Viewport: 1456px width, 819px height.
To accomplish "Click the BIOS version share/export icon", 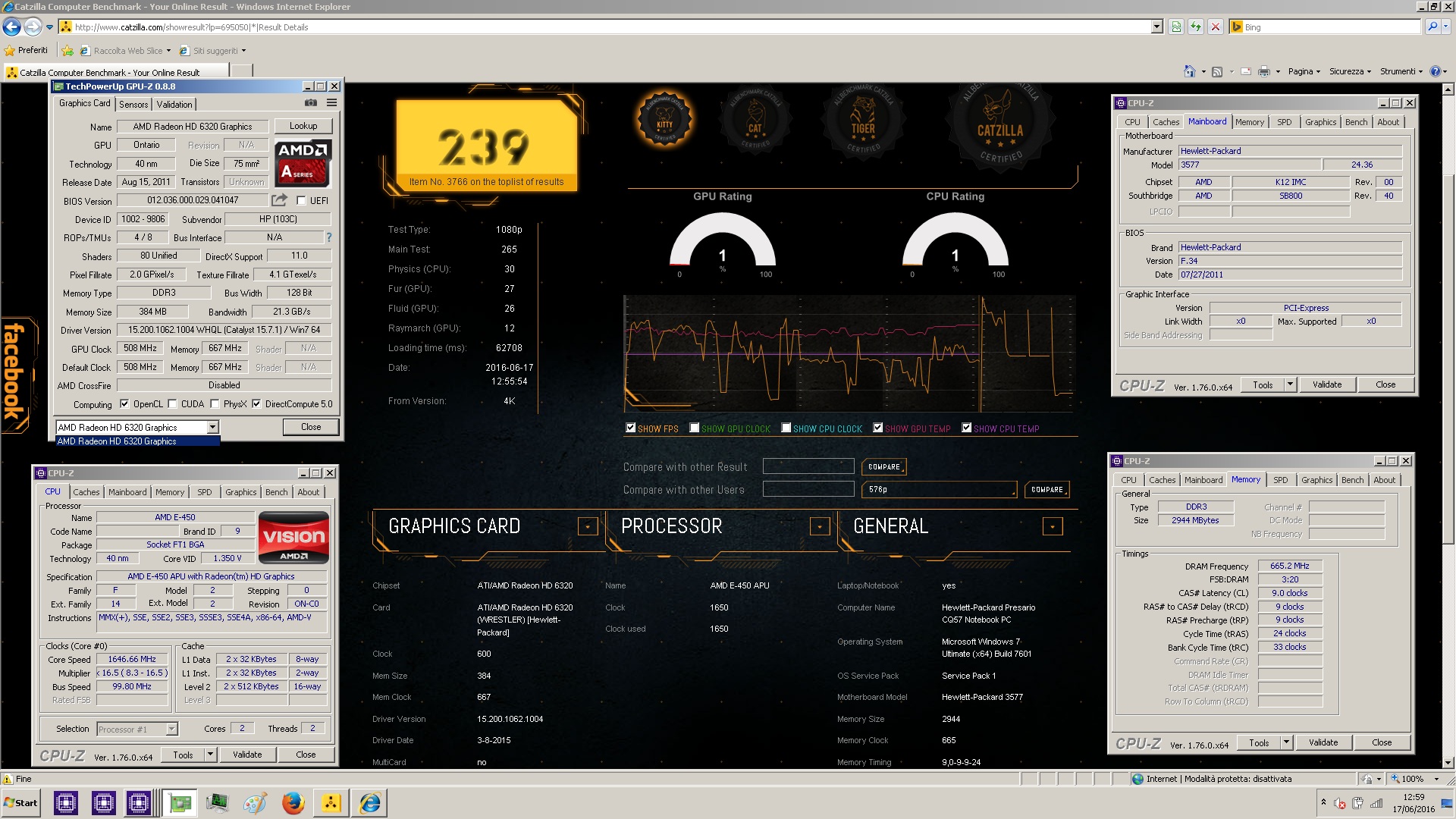I will pos(280,200).
